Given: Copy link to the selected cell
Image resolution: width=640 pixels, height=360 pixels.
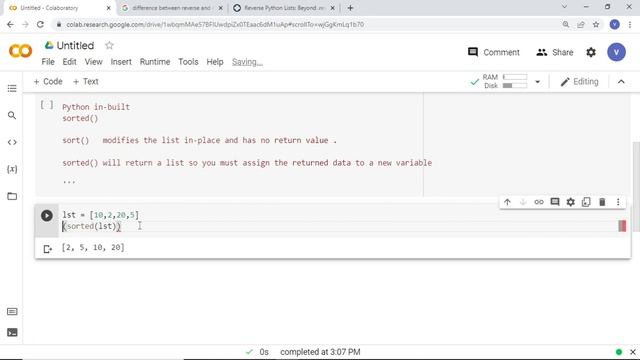Looking at the screenshot, I should coord(539,202).
